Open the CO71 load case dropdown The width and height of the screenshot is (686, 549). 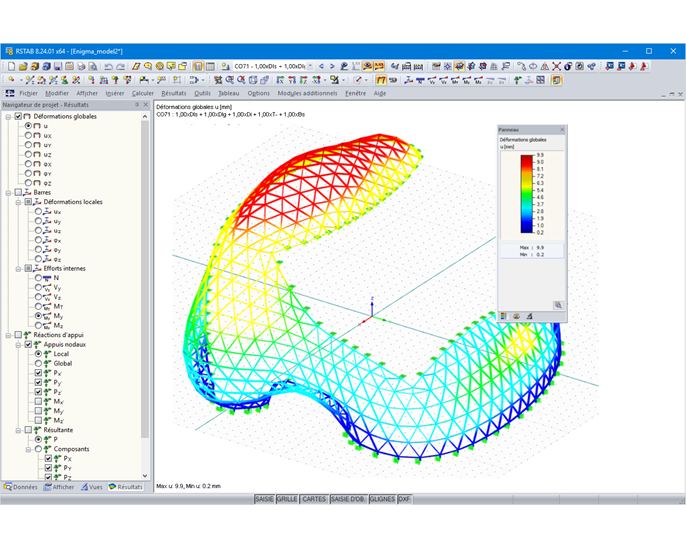[310, 66]
